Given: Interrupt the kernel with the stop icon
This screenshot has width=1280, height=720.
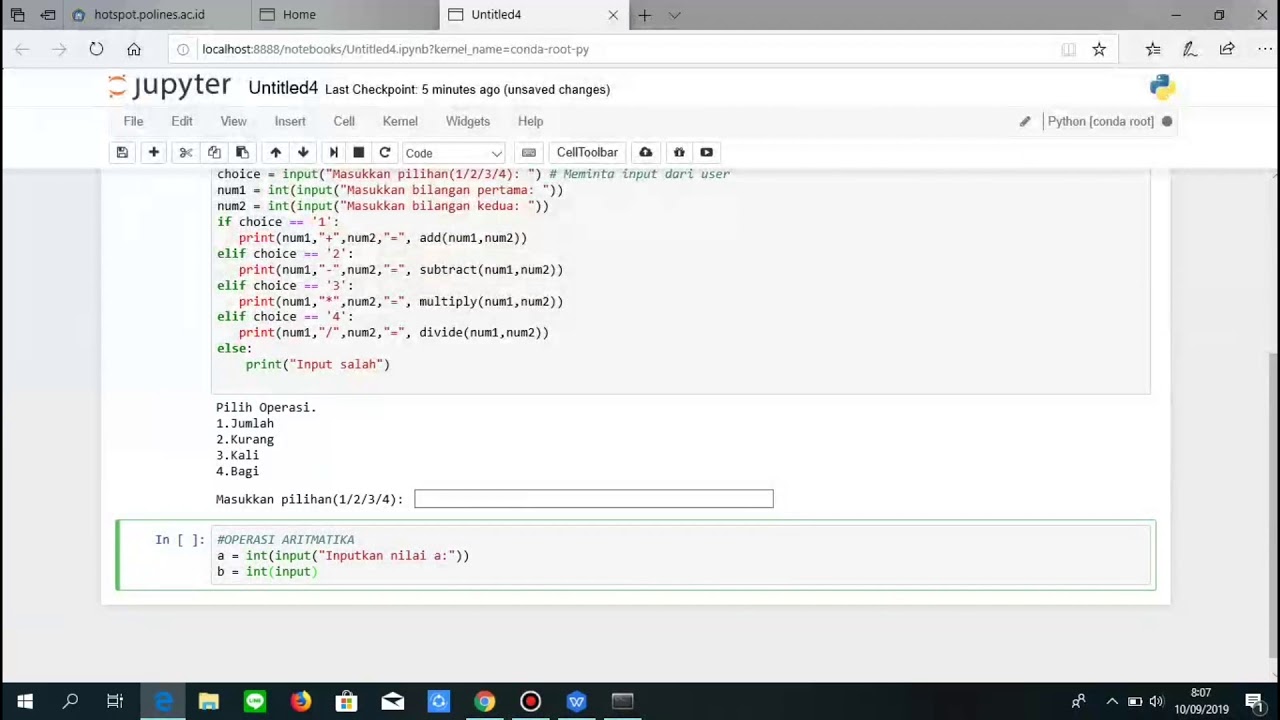Looking at the screenshot, I should coord(359,153).
